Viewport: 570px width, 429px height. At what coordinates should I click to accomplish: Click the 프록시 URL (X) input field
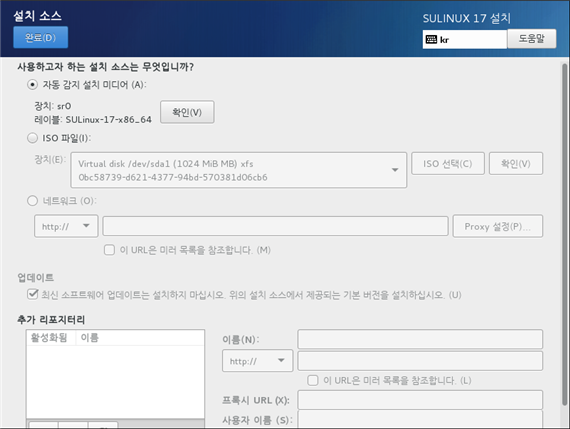420,400
